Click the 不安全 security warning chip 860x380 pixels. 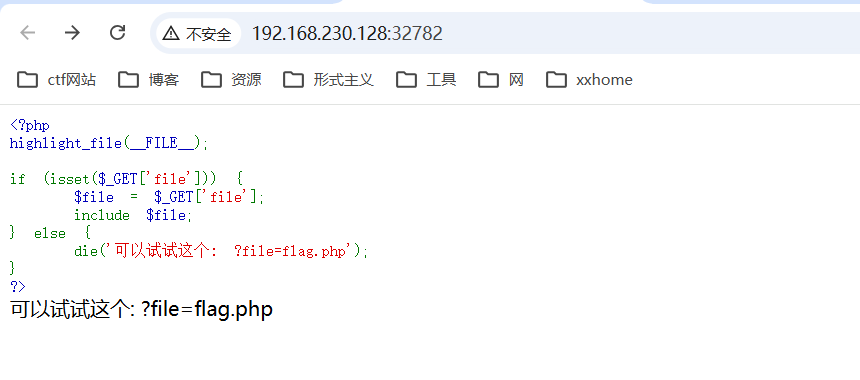[198, 33]
